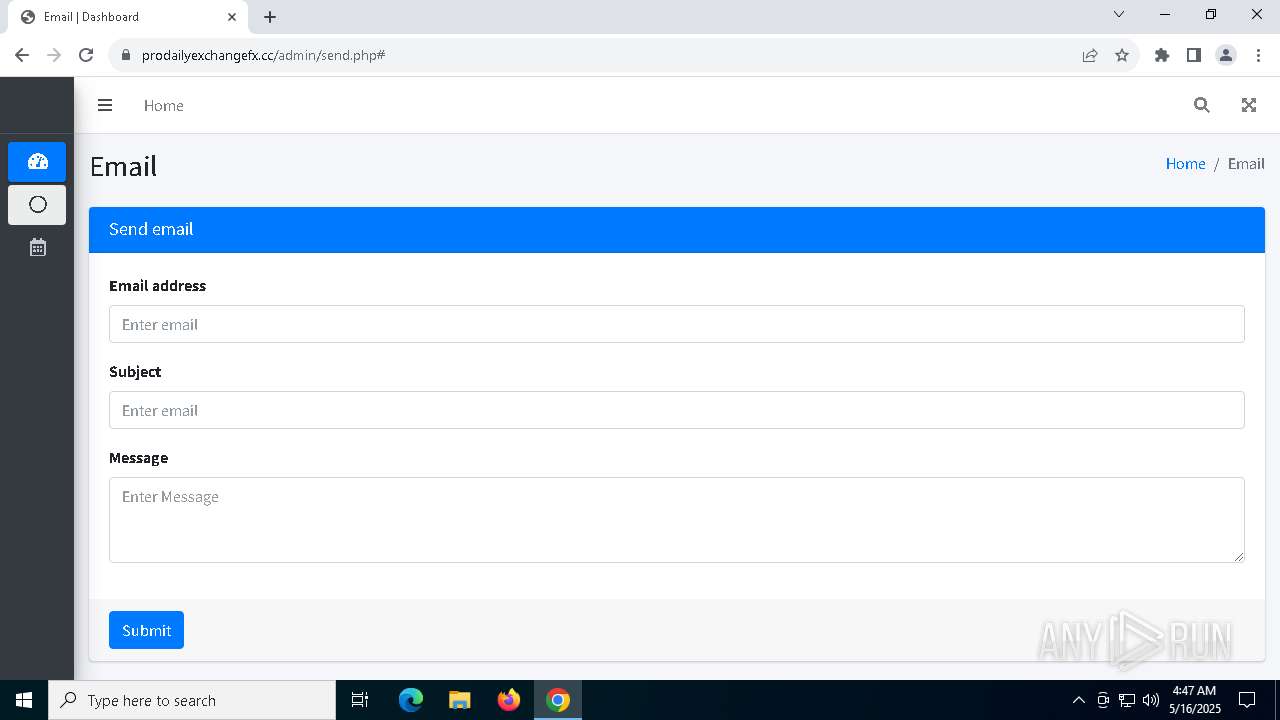
Task: View site lock information icon
Action: click(x=126, y=55)
